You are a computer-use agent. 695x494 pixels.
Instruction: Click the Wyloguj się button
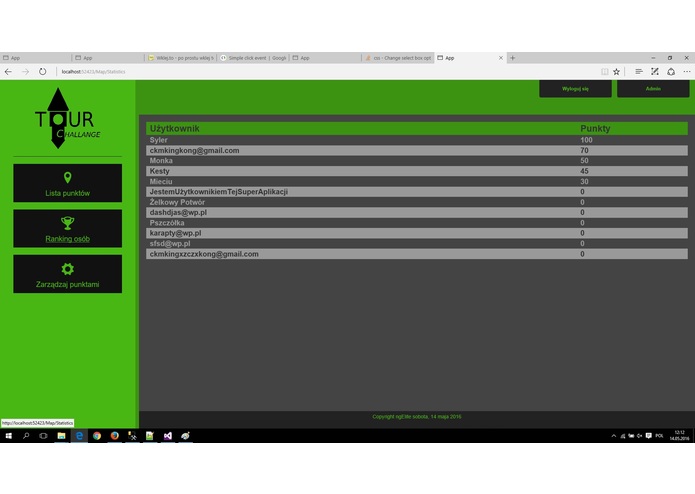coord(575,89)
